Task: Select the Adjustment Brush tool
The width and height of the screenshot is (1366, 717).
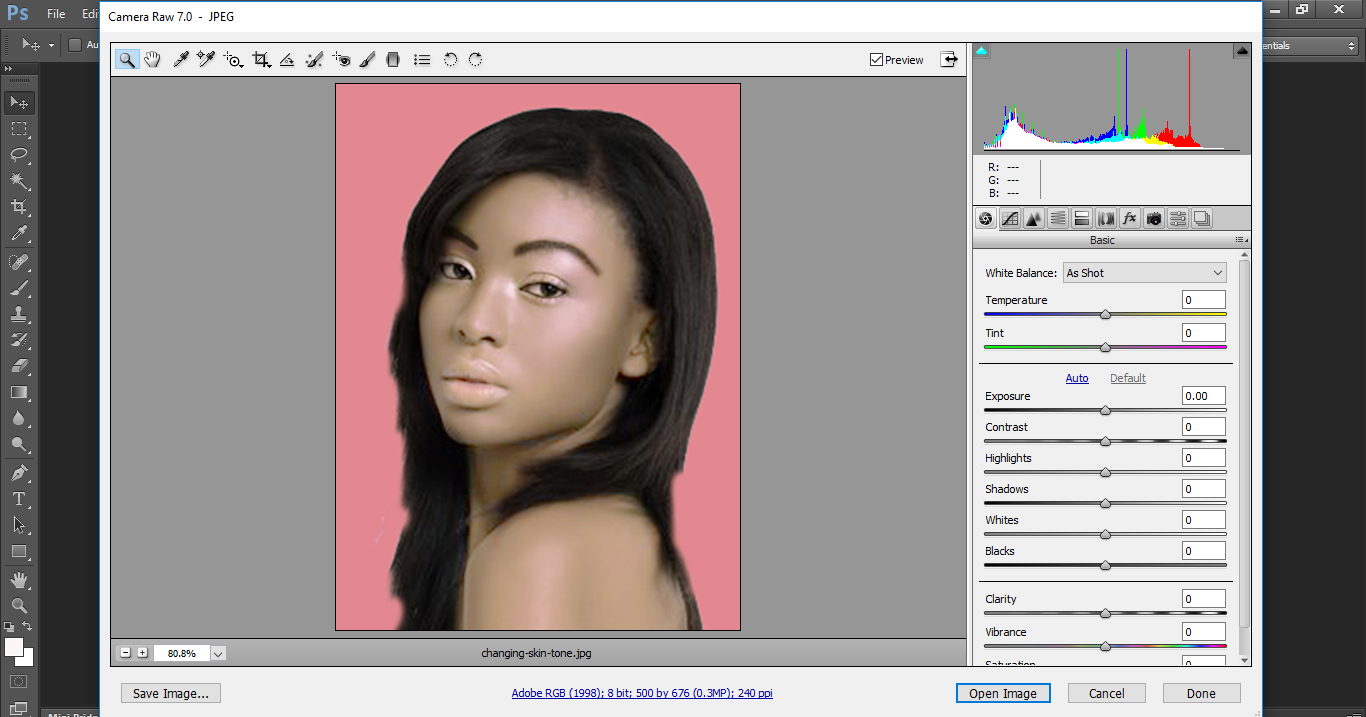Action: point(367,60)
